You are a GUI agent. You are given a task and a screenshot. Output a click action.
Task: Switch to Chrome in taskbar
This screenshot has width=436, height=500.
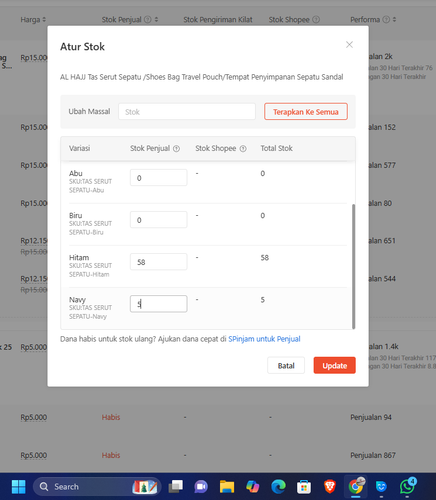point(356,487)
